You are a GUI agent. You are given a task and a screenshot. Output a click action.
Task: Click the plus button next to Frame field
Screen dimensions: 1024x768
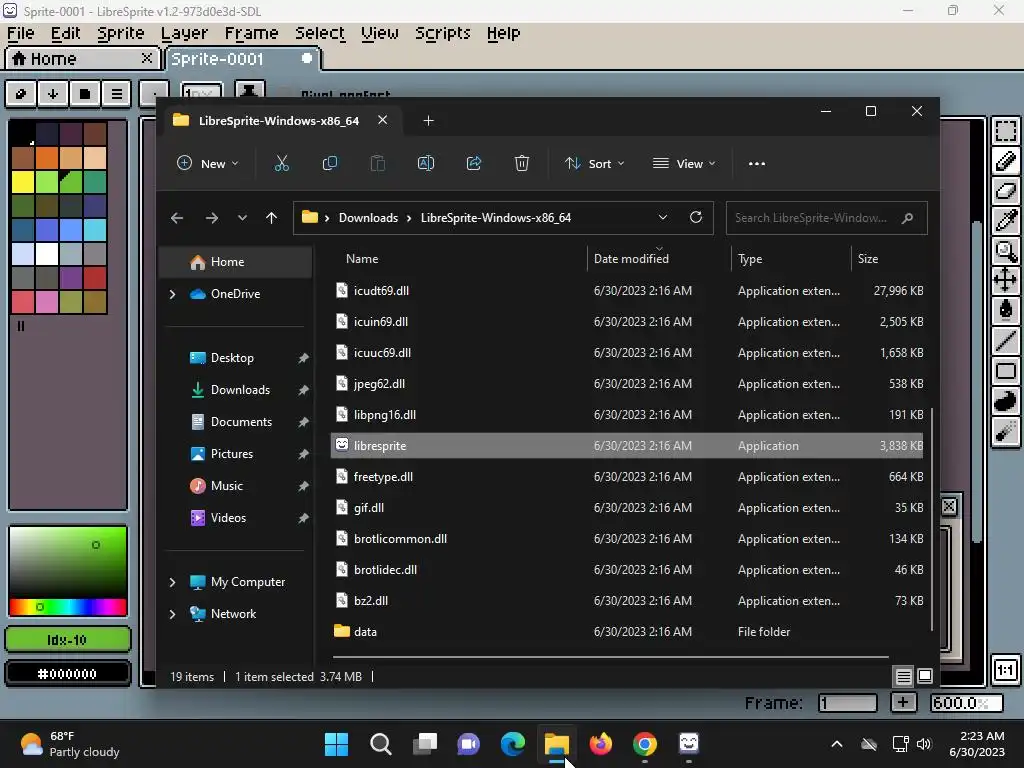coord(903,703)
